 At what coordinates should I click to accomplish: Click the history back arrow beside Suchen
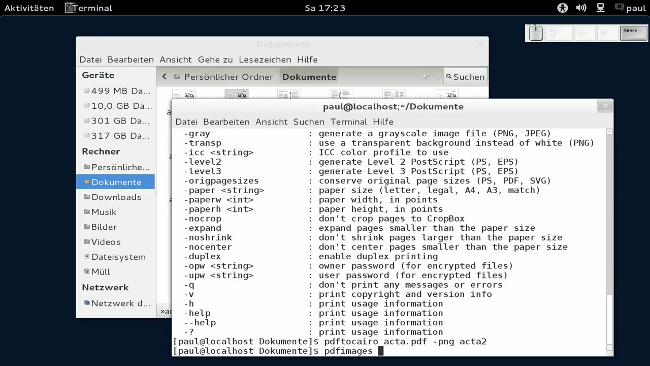[426, 76]
